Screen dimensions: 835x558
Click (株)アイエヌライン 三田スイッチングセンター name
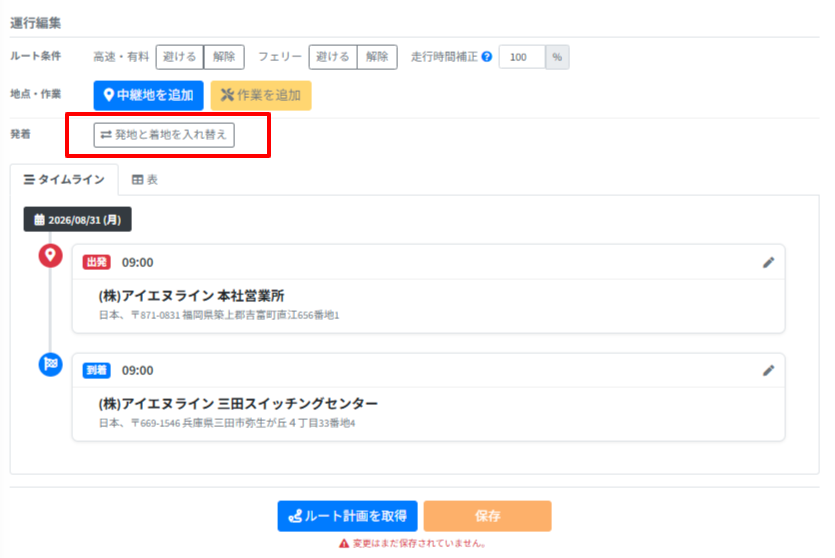point(238,404)
